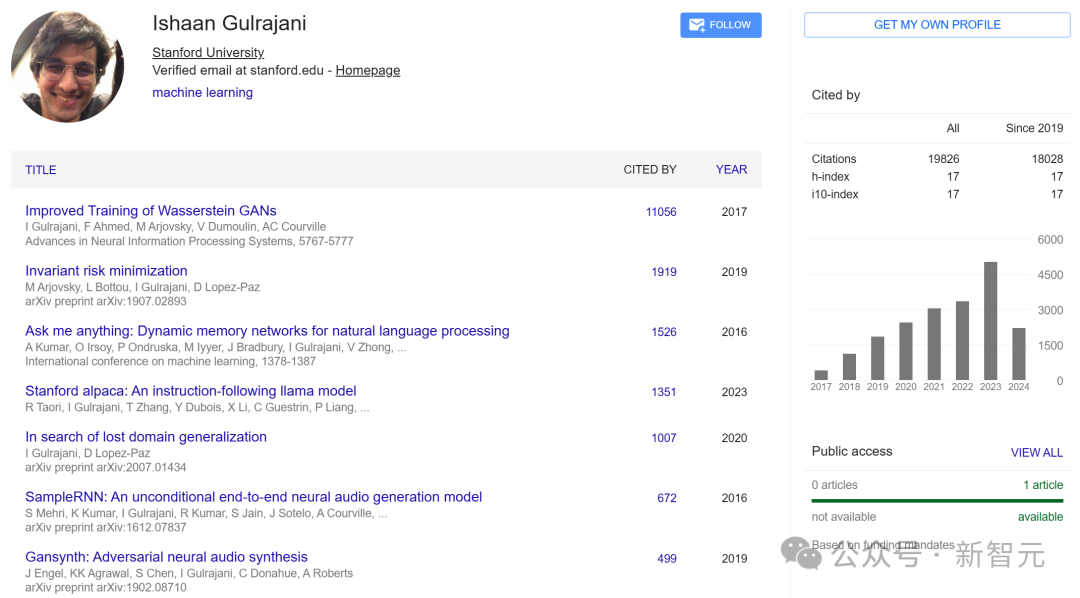Open Gansynth adversarial neural audio synthesis paper
This screenshot has width=1080, height=598.
tap(166, 557)
